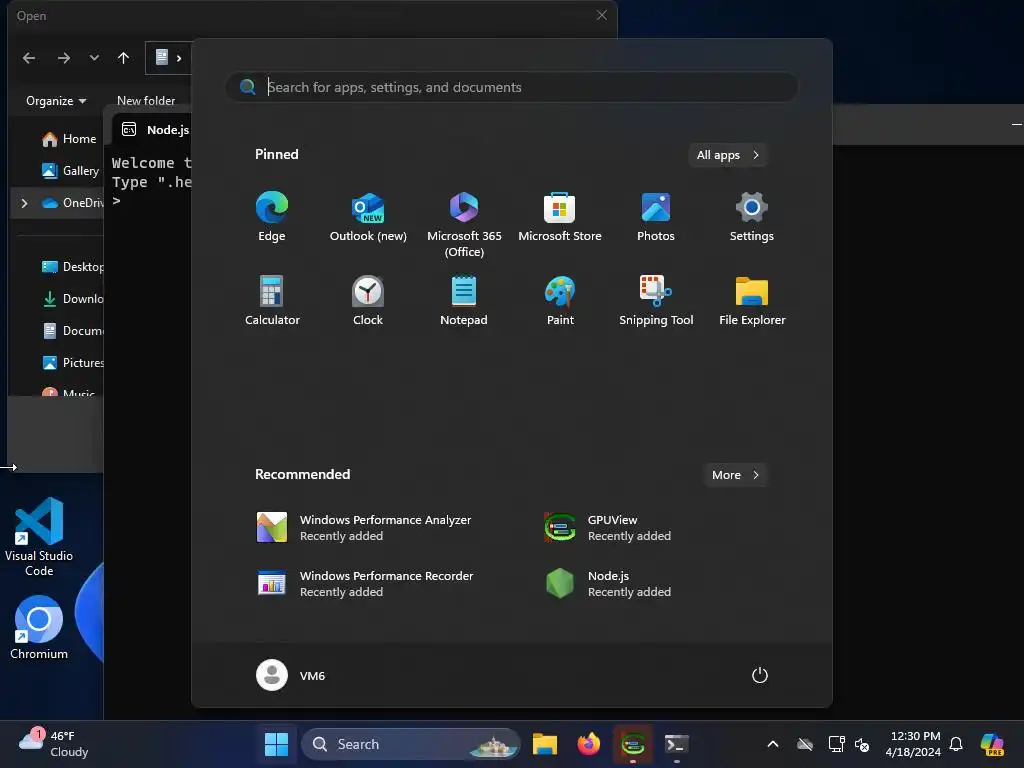Open VM6 user account menu
Viewport: 1024px width, 768px height.
(x=291, y=675)
